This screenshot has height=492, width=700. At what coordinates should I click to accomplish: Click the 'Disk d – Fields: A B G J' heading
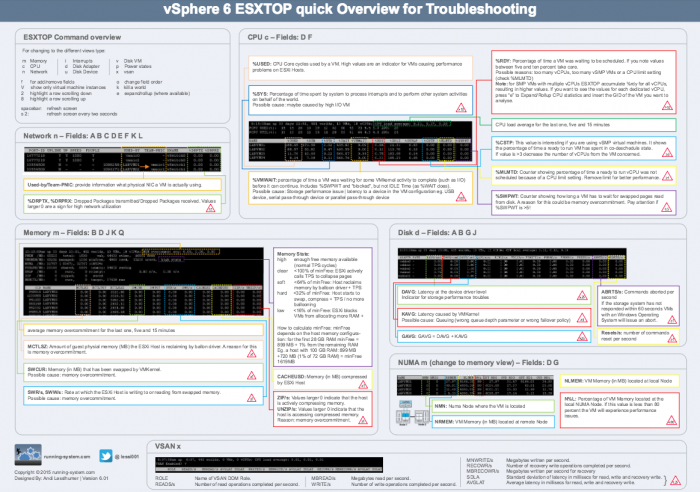[437, 233]
